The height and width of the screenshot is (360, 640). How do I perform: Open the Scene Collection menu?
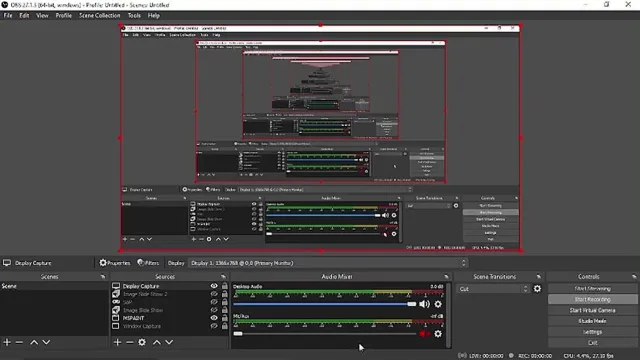tap(100, 16)
